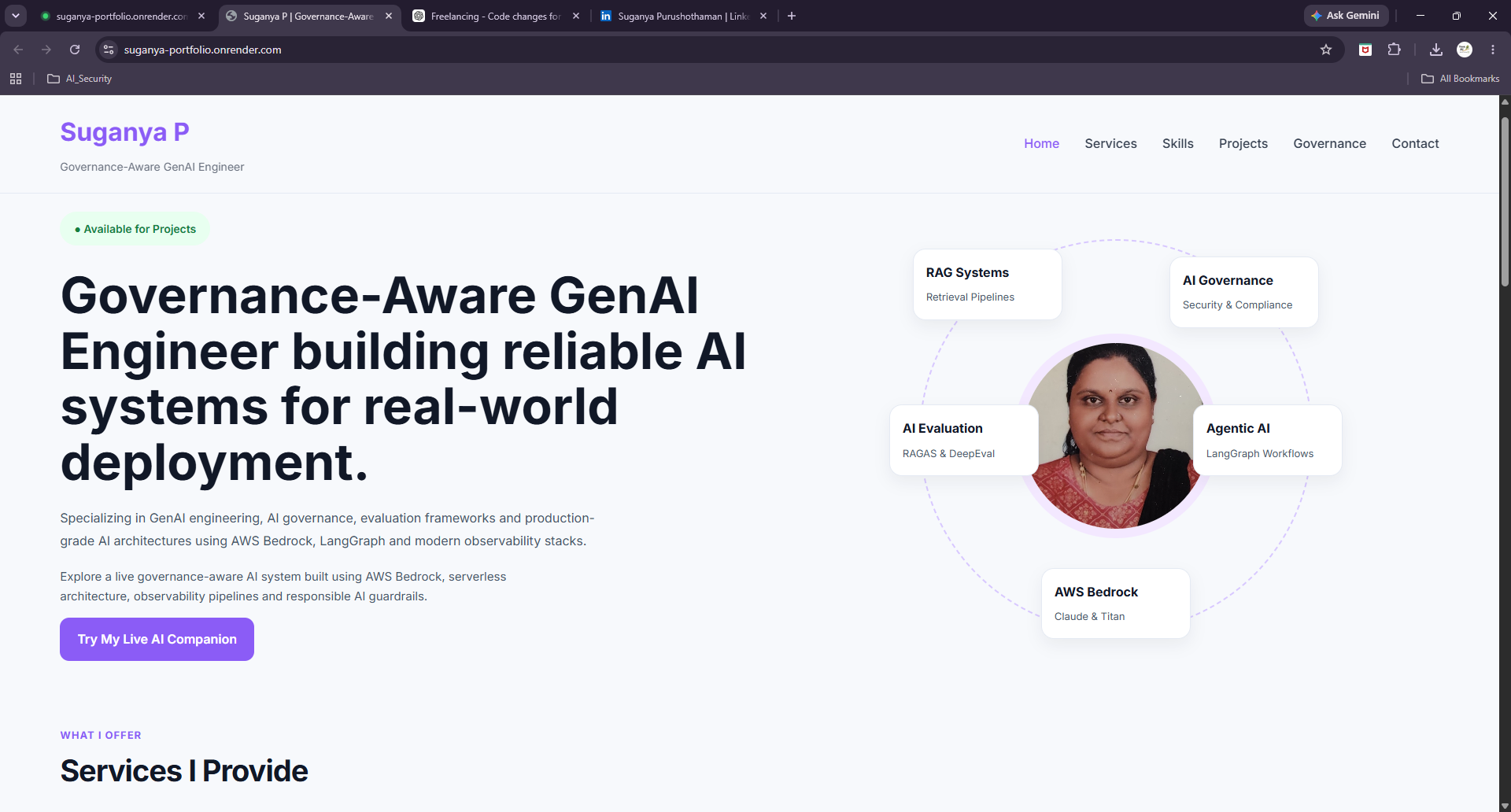Click the AI Evaluation card
Viewport: 1511px width, 812px height.
(964, 440)
